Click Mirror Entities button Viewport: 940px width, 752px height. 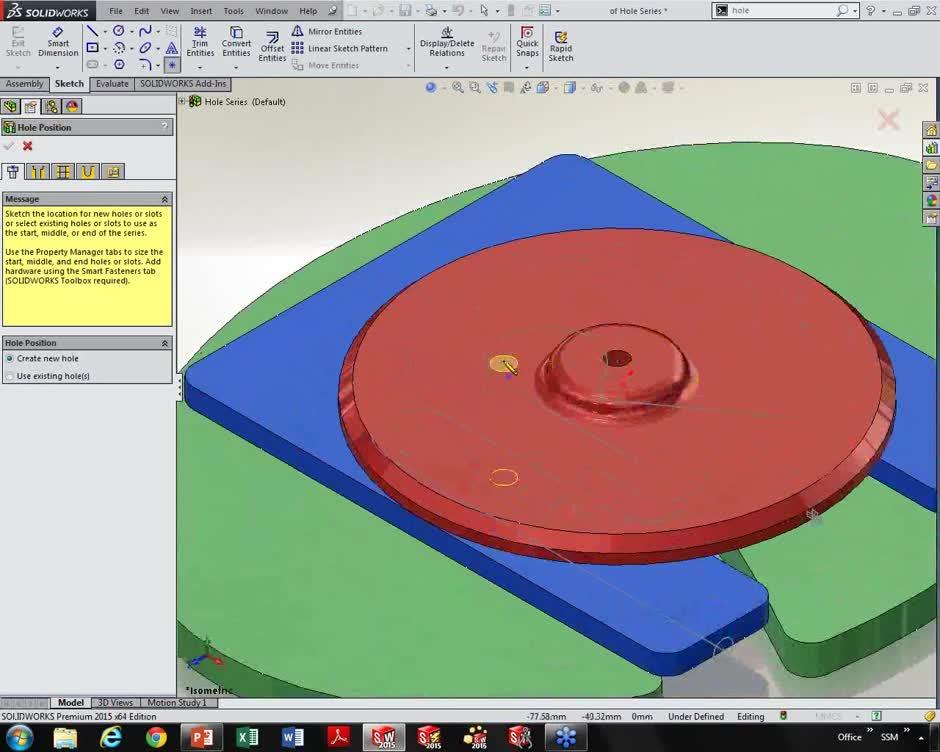click(327, 31)
